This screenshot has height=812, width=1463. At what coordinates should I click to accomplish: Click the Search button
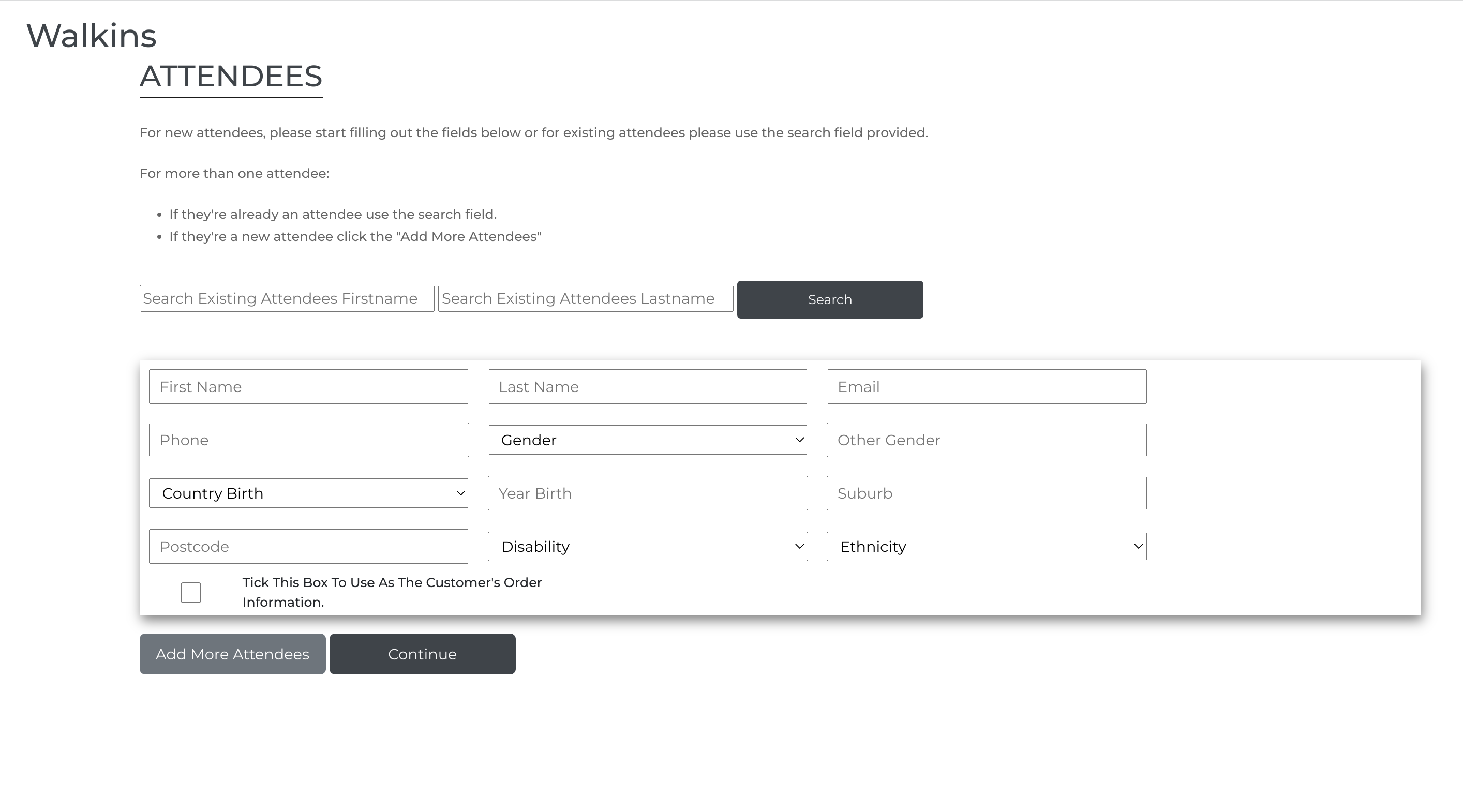click(x=830, y=300)
